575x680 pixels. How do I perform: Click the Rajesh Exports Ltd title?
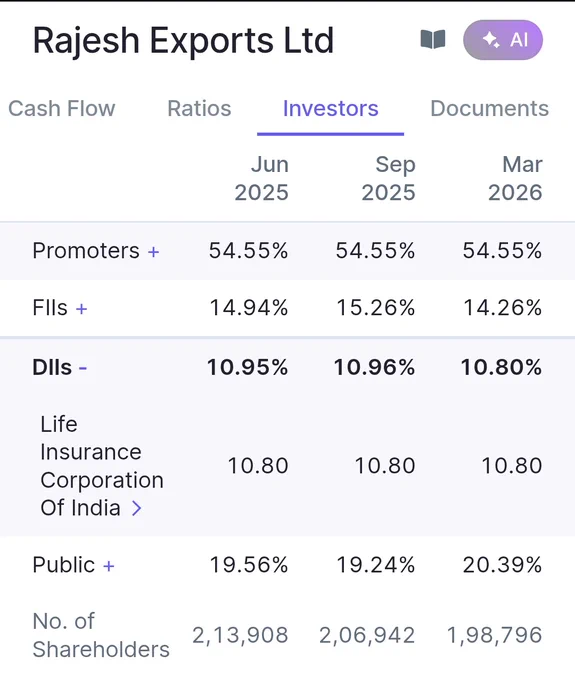coord(183,40)
